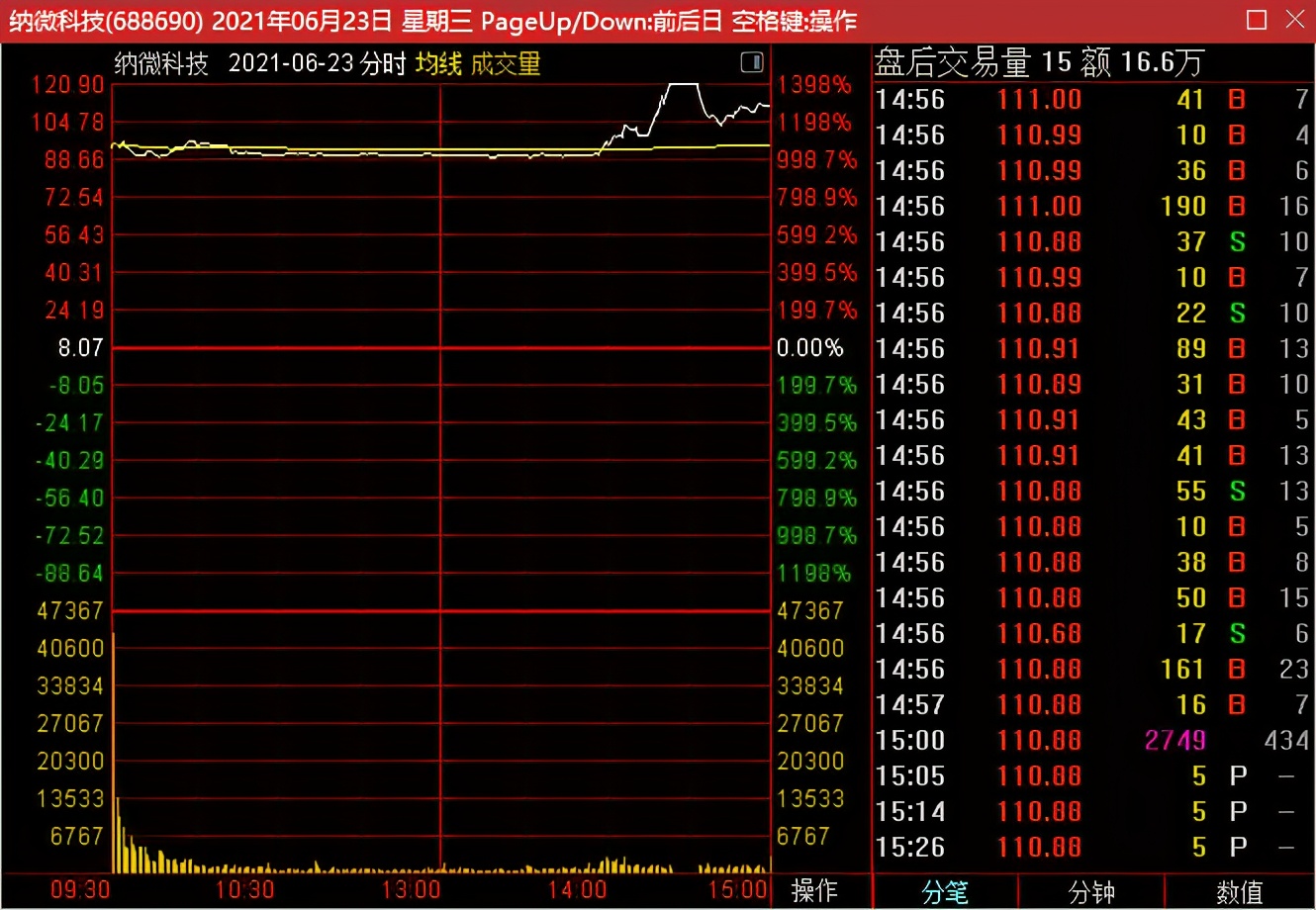Switch to the 分钟 tab
This screenshot has width=1316, height=910.
click(1091, 892)
